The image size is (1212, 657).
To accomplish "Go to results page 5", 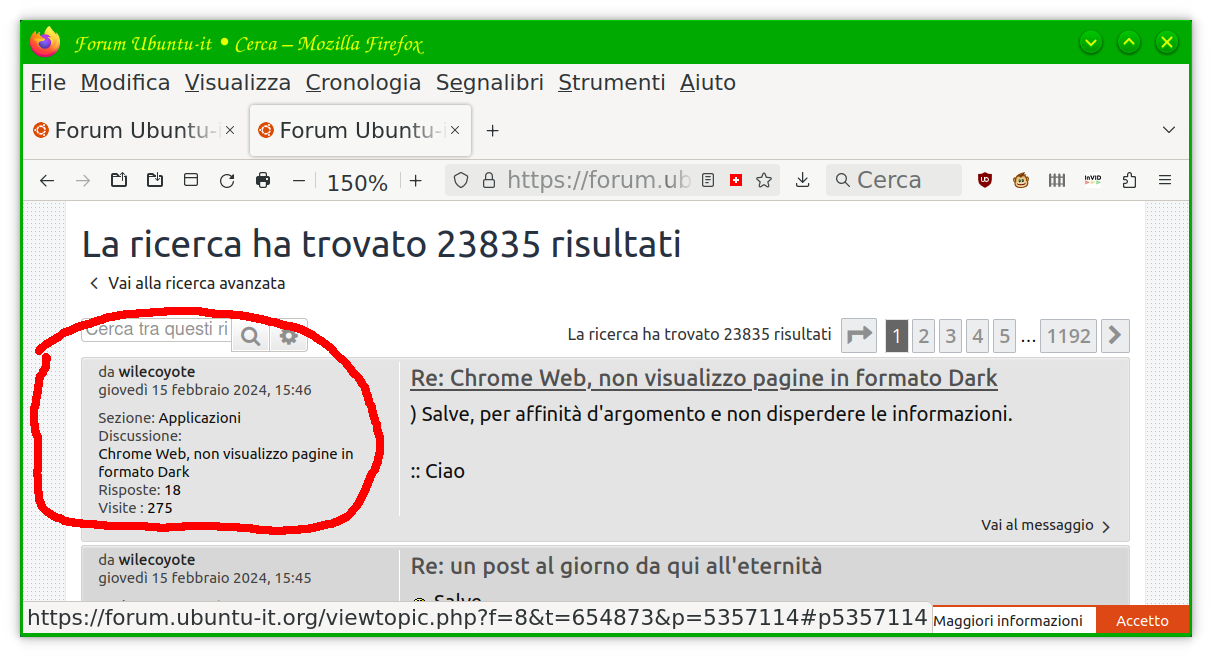I will 1005,336.
